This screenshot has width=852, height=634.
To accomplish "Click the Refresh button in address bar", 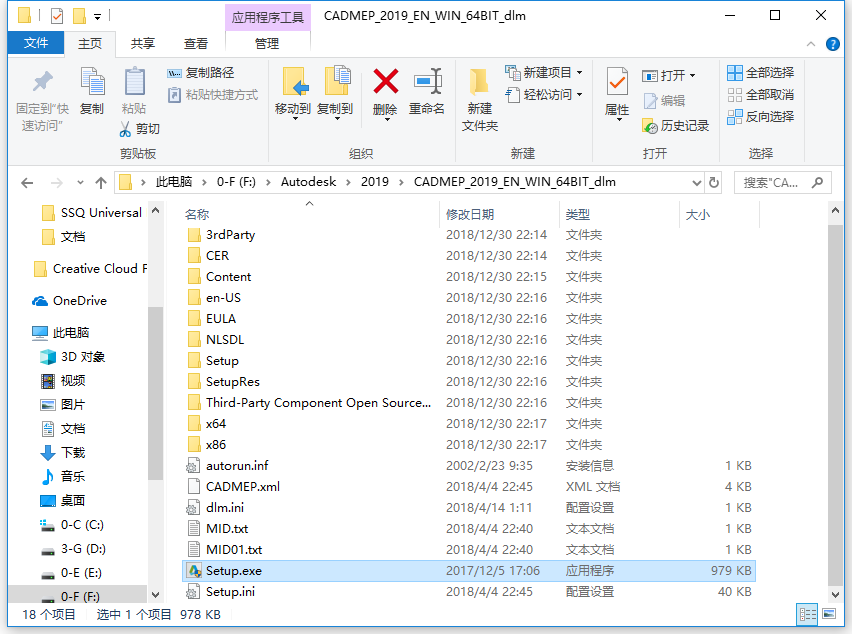I will (x=714, y=183).
